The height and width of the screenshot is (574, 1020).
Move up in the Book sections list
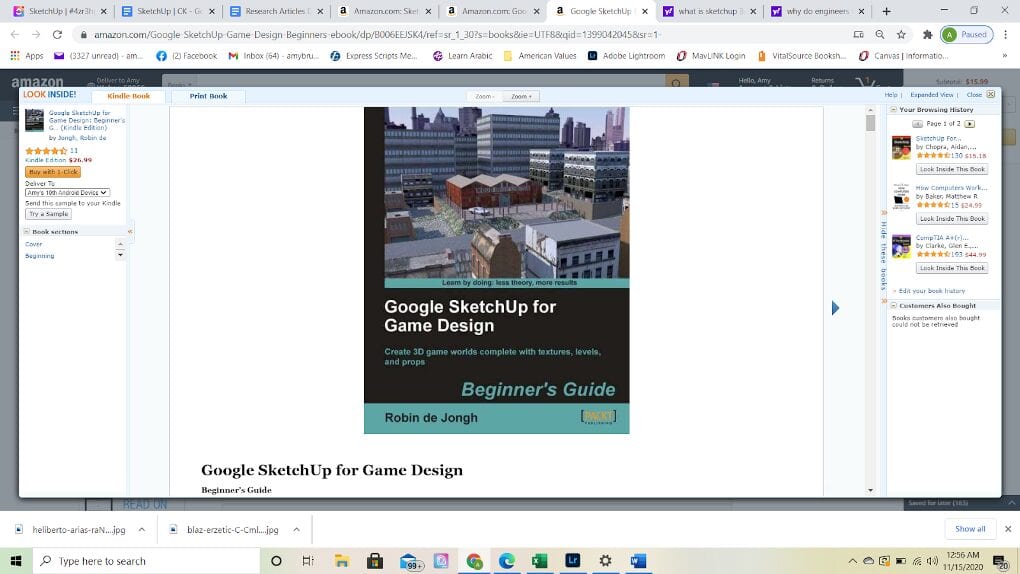point(120,244)
